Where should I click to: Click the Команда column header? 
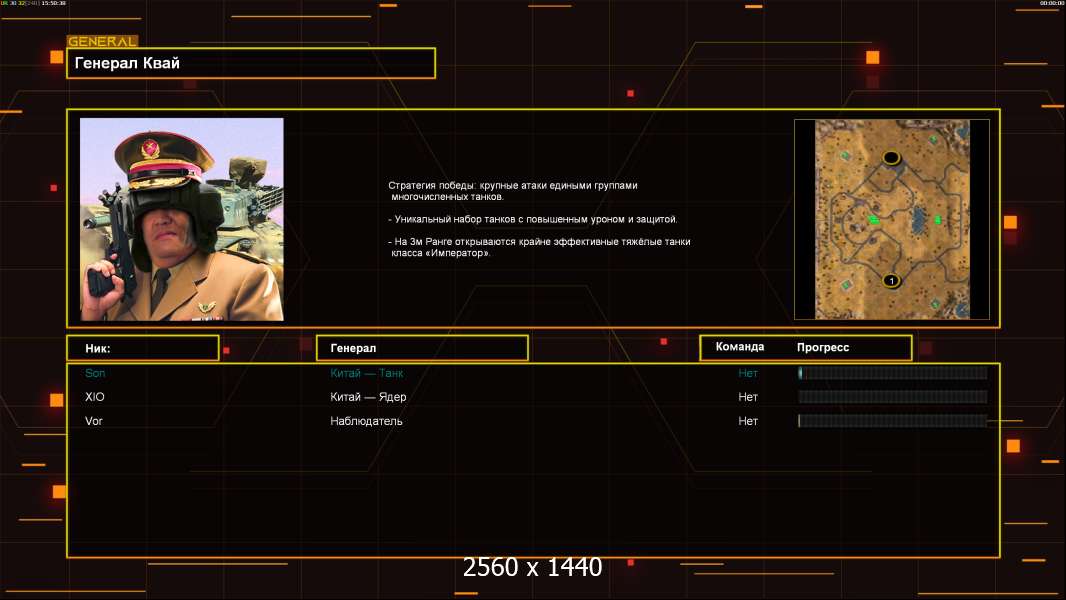point(740,347)
